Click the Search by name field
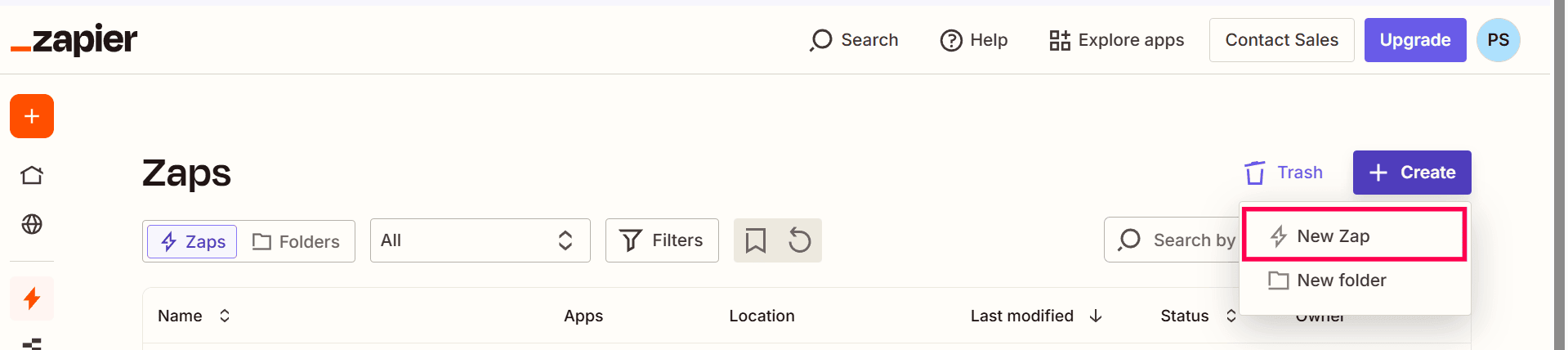The image size is (1568, 350). [1173, 240]
